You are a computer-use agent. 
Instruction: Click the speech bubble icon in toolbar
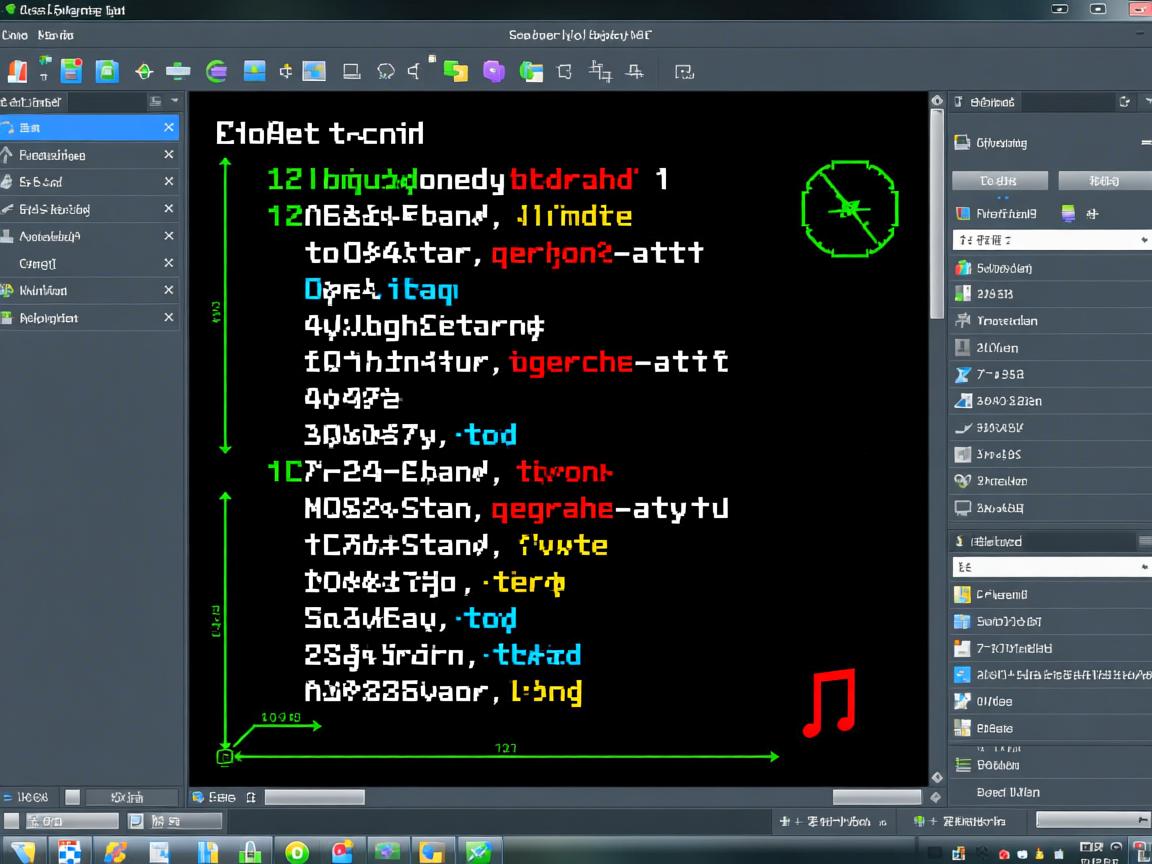386,71
